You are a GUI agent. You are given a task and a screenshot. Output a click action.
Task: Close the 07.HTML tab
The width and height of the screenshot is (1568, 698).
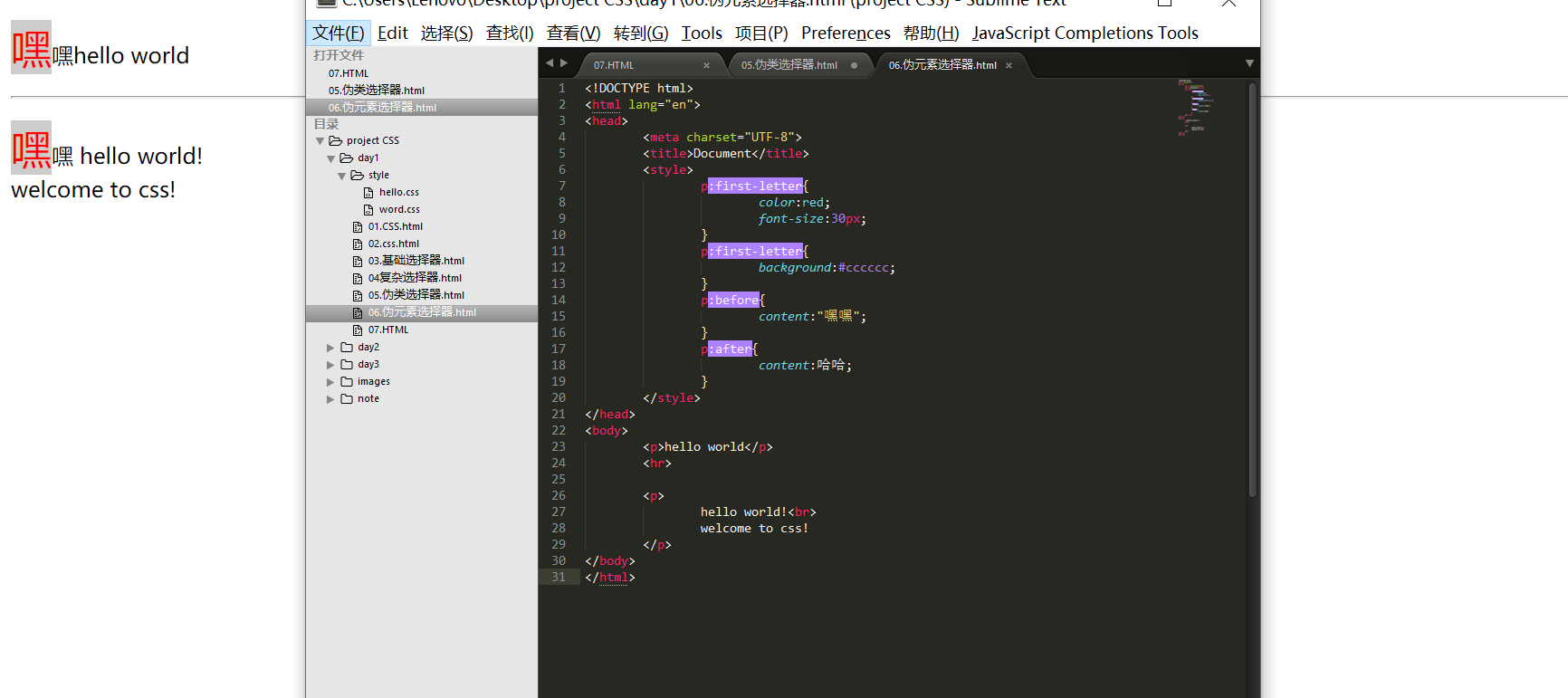click(x=706, y=65)
